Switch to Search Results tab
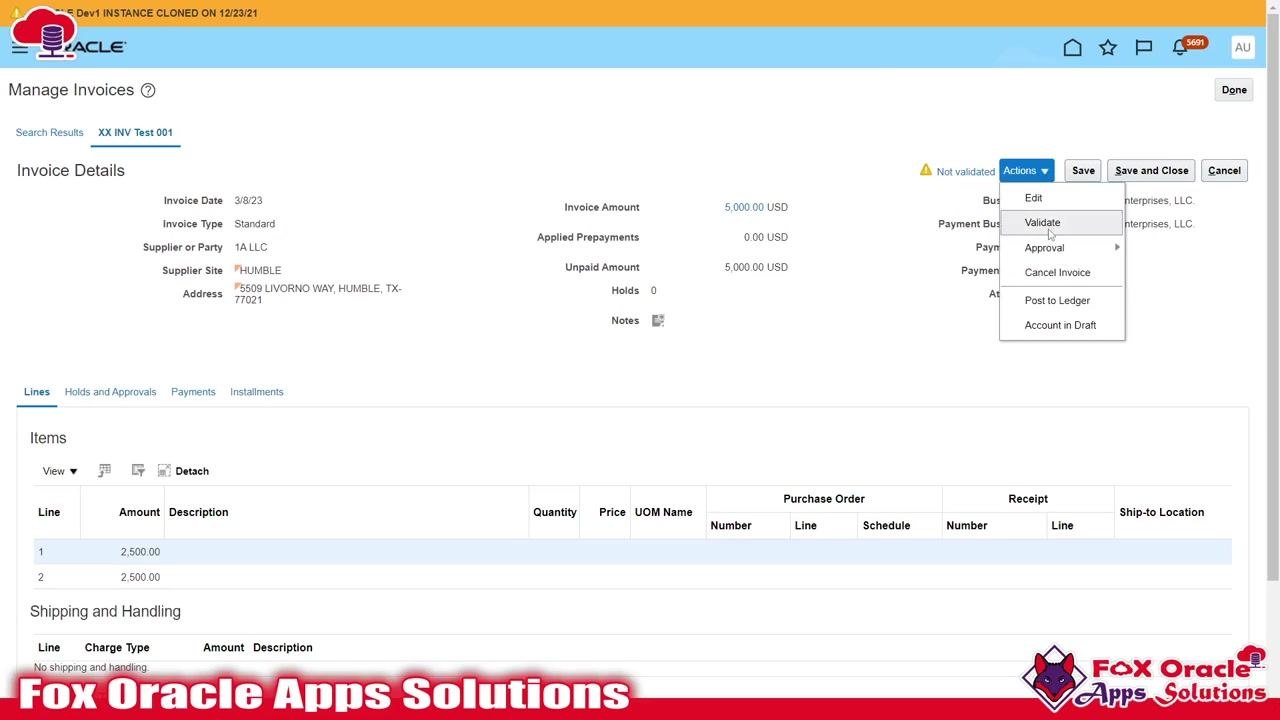This screenshot has height=720, width=1280. pyautogui.click(x=49, y=132)
